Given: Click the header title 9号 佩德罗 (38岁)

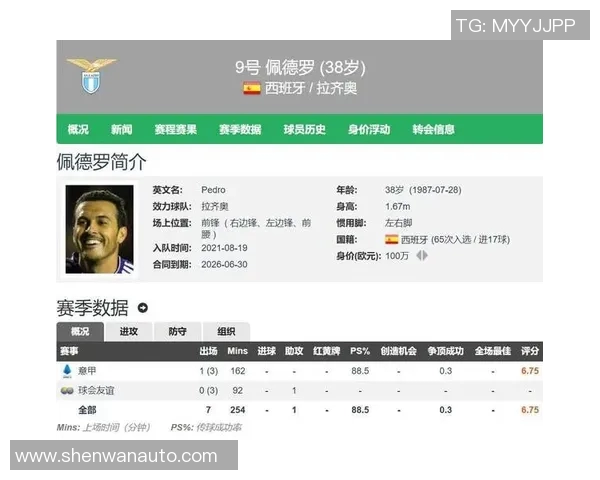Looking at the screenshot, I should point(300,68).
